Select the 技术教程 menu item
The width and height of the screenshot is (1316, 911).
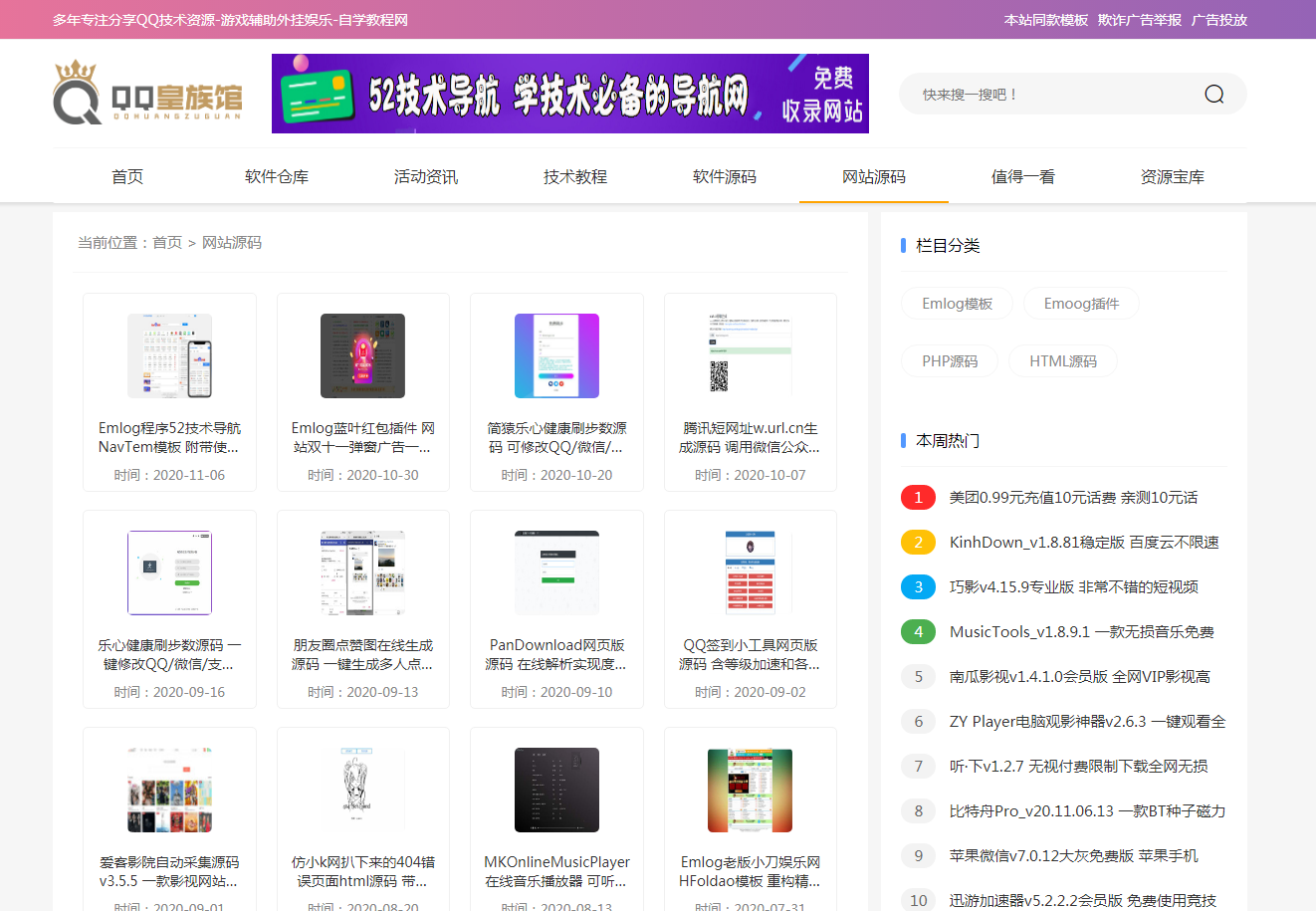tap(574, 177)
